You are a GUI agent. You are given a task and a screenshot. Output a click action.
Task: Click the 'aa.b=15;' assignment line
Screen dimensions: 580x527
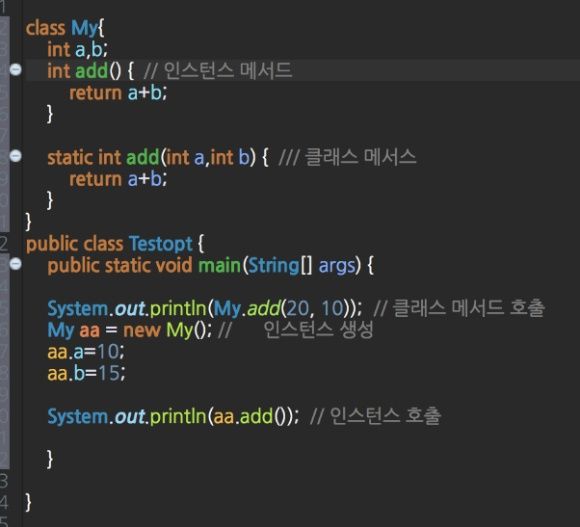coord(86,373)
